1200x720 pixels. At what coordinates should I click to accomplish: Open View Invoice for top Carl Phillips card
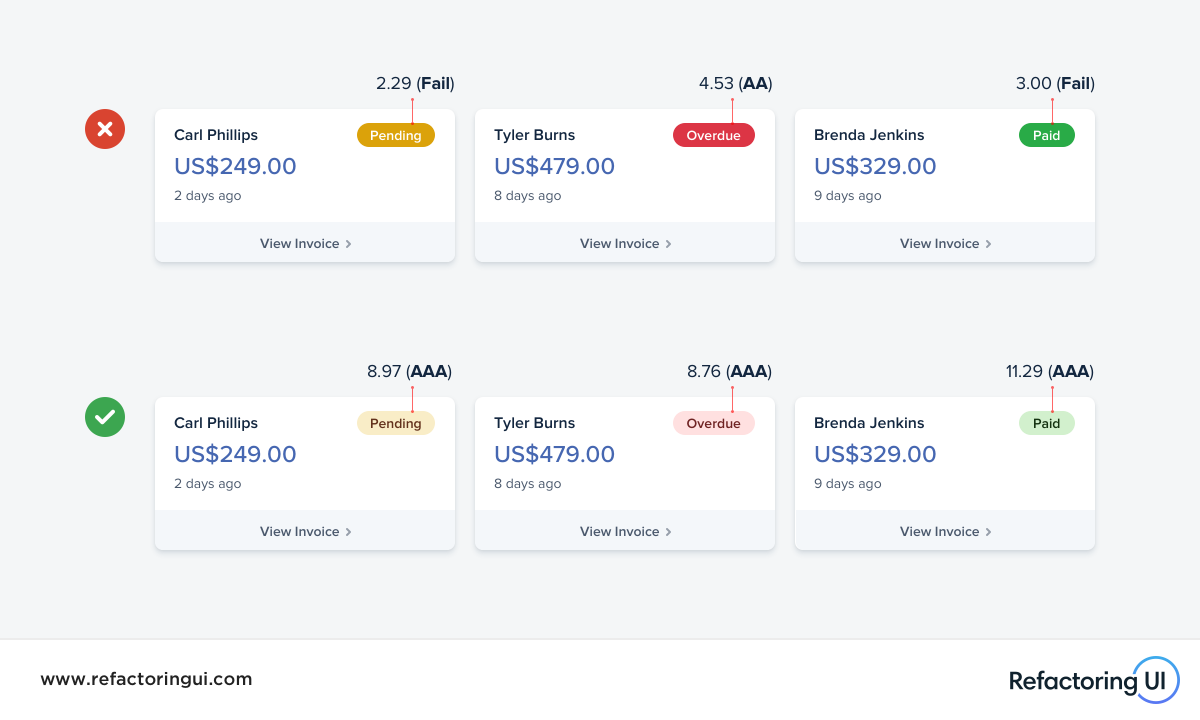coord(305,243)
